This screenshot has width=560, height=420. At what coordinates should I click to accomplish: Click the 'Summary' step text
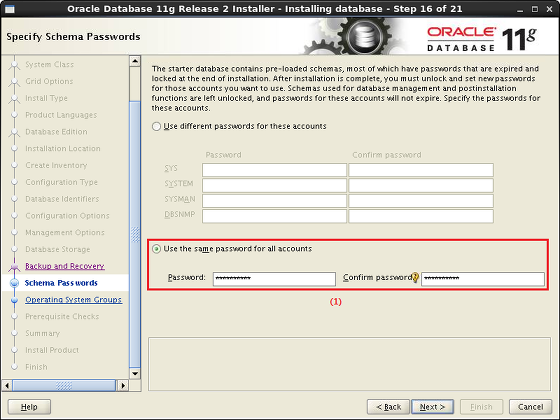click(42, 333)
